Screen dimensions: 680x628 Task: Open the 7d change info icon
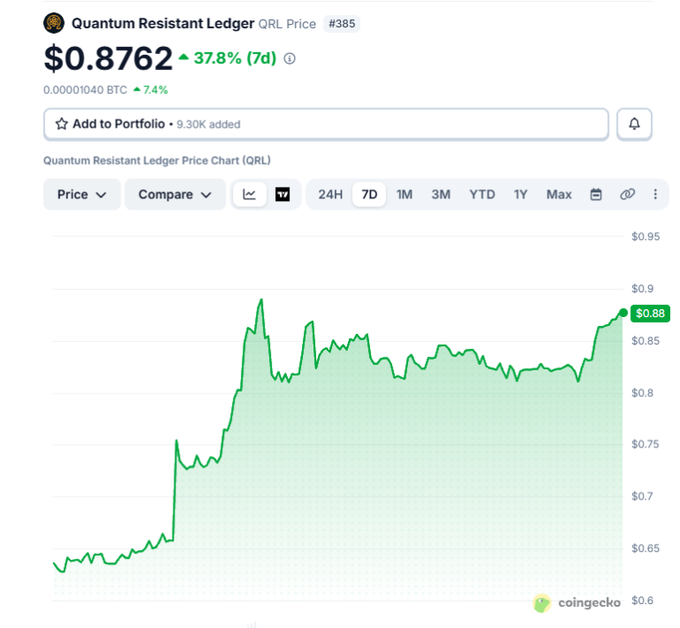pos(289,59)
